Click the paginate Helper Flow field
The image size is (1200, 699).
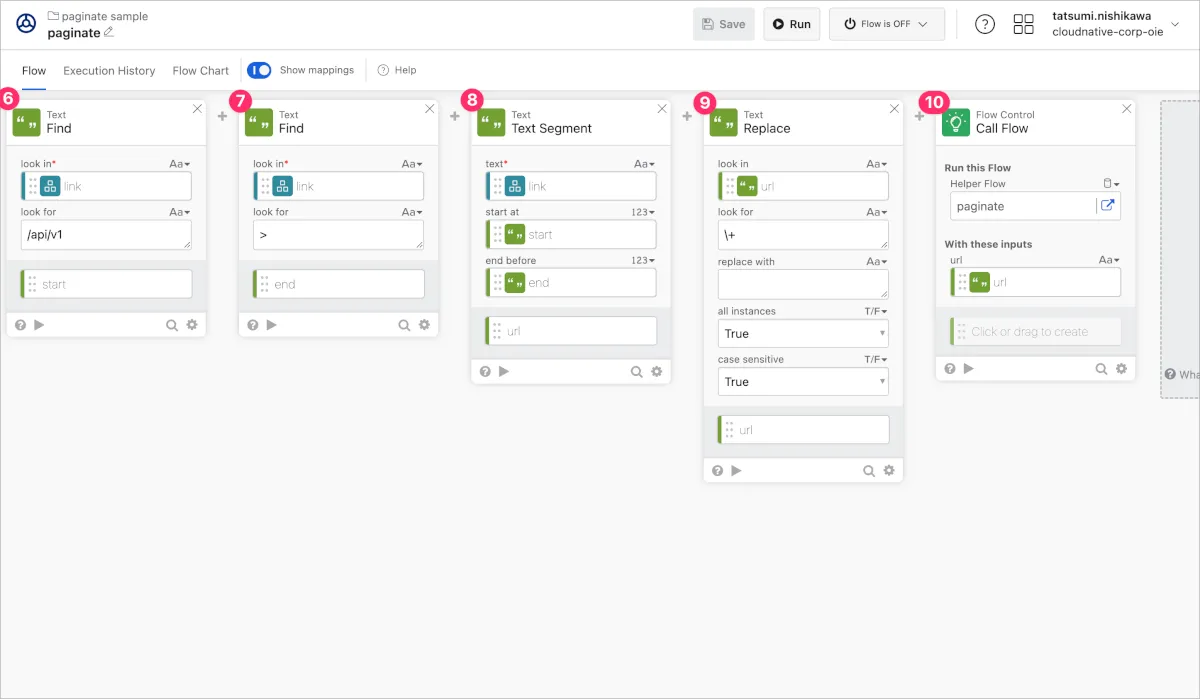(x=1022, y=206)
